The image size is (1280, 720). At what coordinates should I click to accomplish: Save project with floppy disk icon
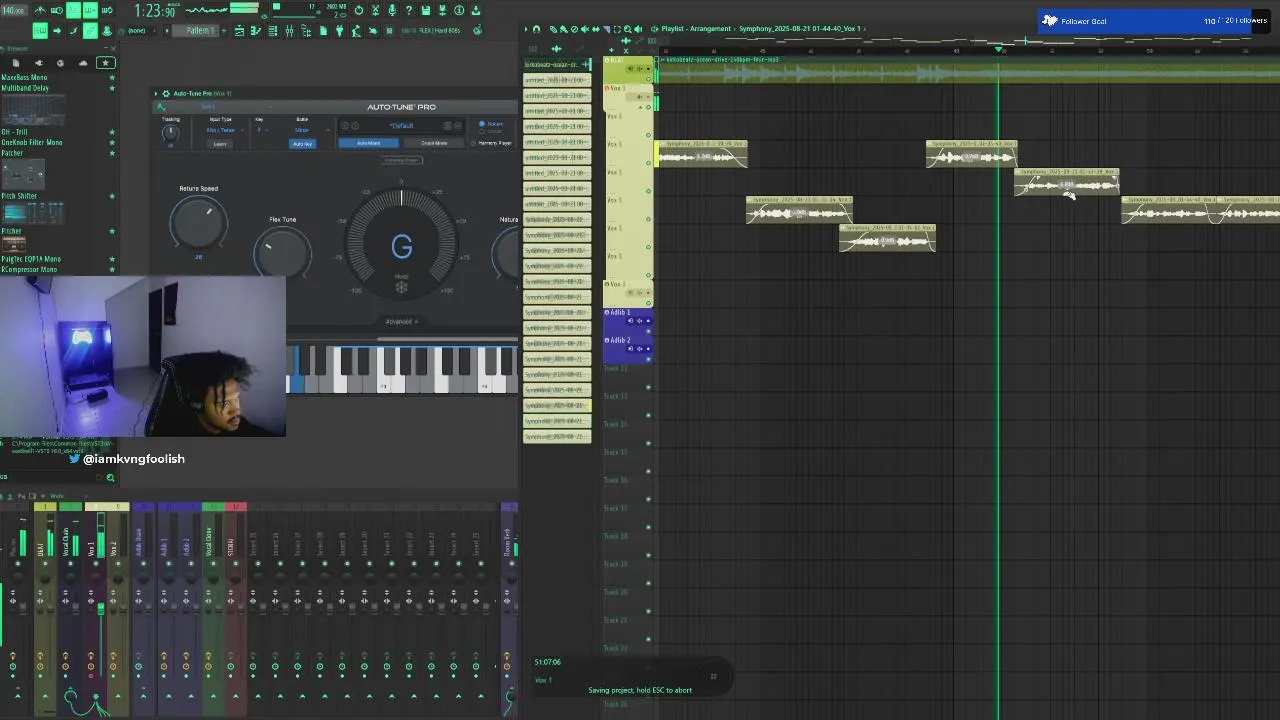425,10
